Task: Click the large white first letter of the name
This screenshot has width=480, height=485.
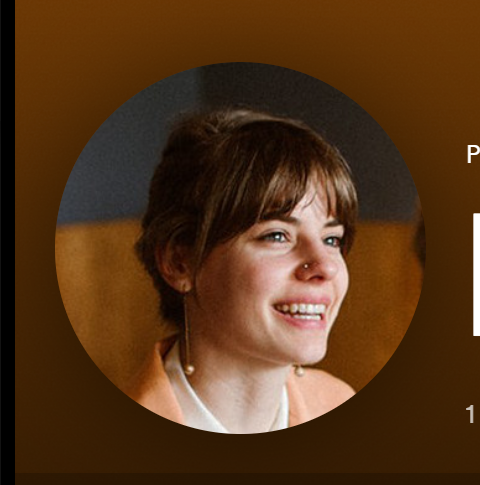Action: (x=477, y=274)
